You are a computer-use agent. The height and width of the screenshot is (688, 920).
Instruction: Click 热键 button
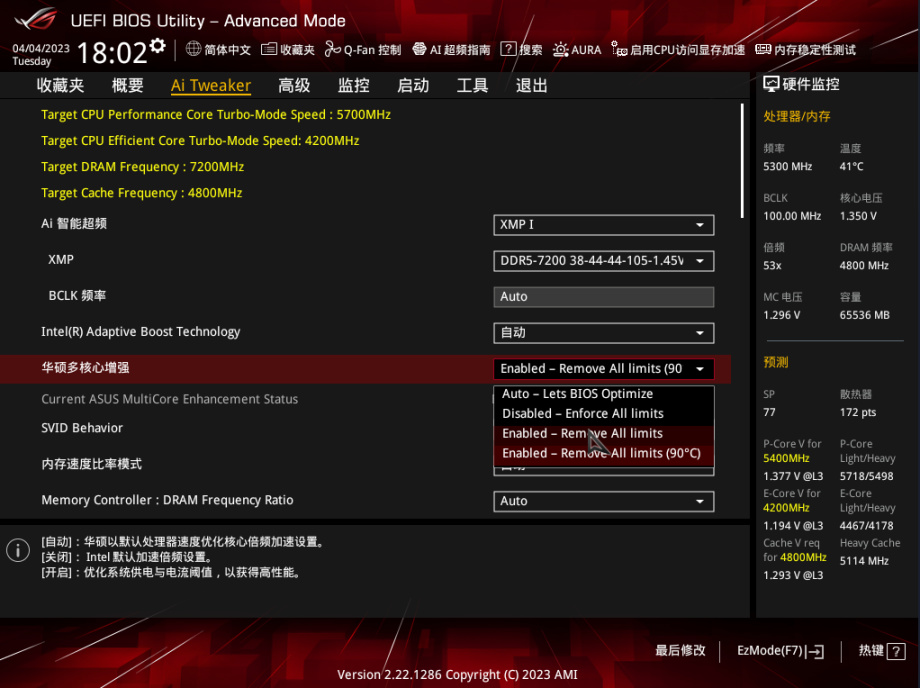[x=881, y=651]
